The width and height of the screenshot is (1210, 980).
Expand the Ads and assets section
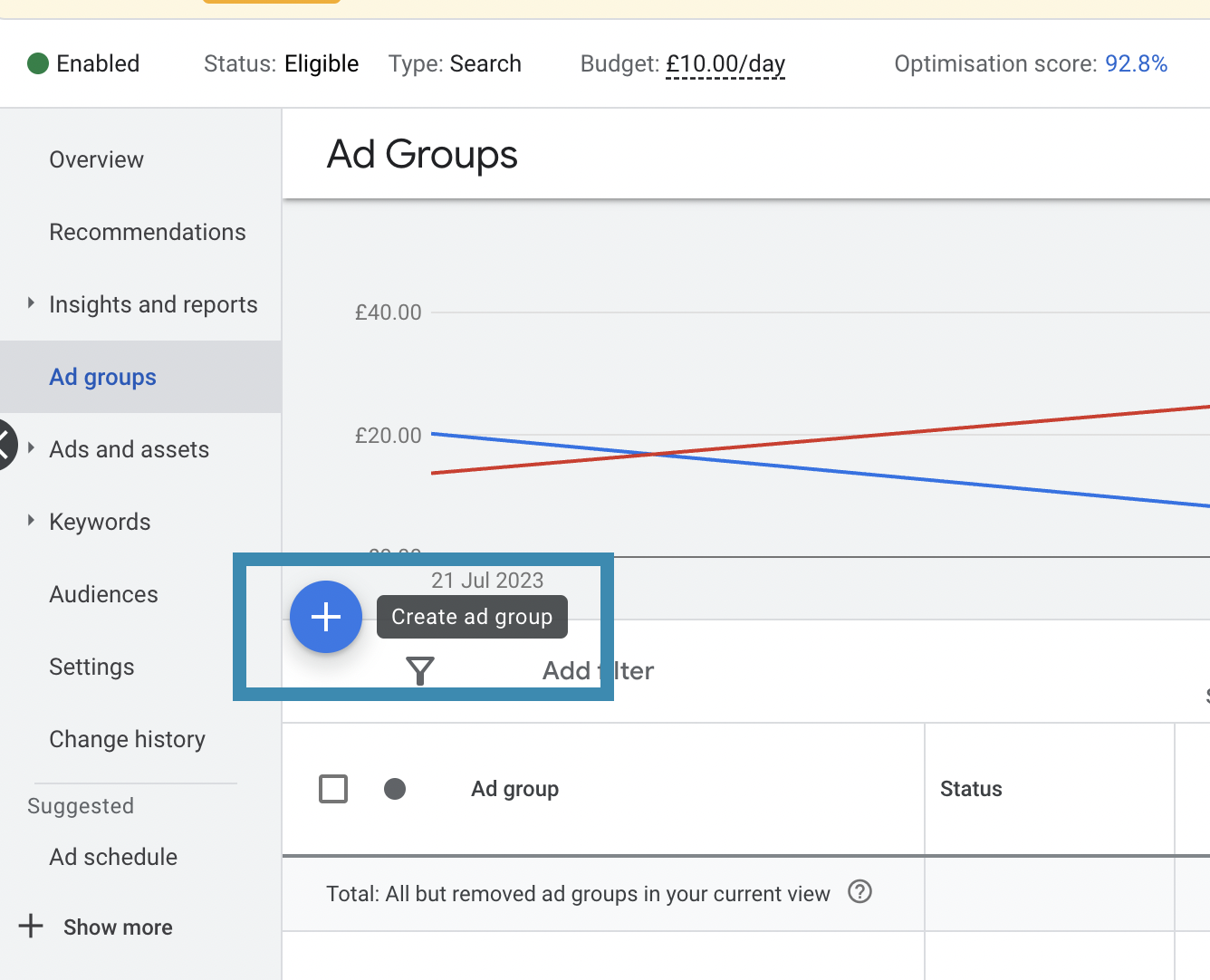point(31,448)
